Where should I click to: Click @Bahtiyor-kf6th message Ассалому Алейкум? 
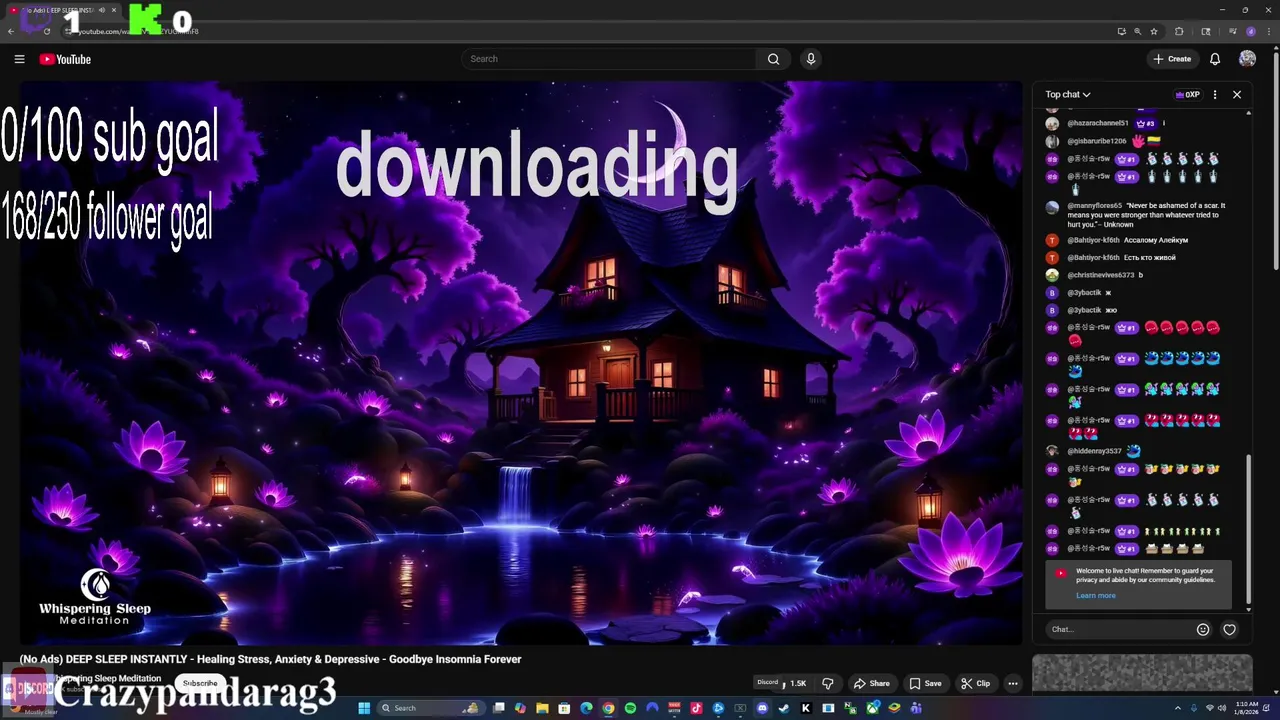[1156, 240]
